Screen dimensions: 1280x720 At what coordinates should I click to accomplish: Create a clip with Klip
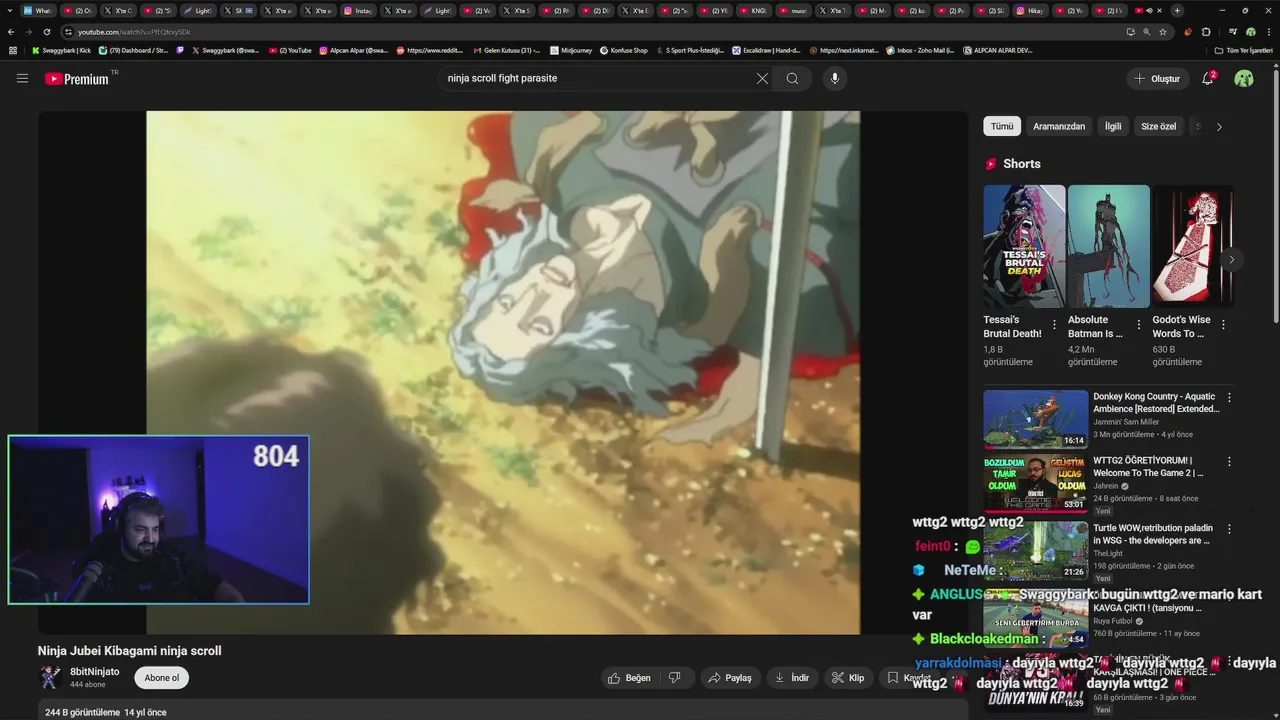848,678
